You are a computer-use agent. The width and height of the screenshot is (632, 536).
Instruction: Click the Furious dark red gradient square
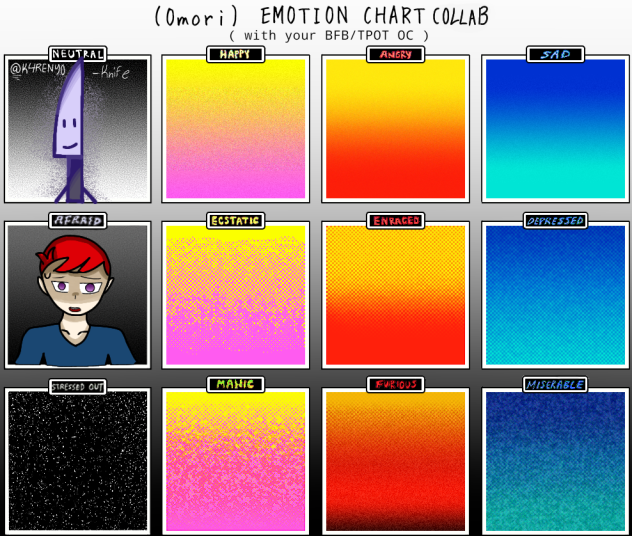pyautogui.click(x=394, y=461)
